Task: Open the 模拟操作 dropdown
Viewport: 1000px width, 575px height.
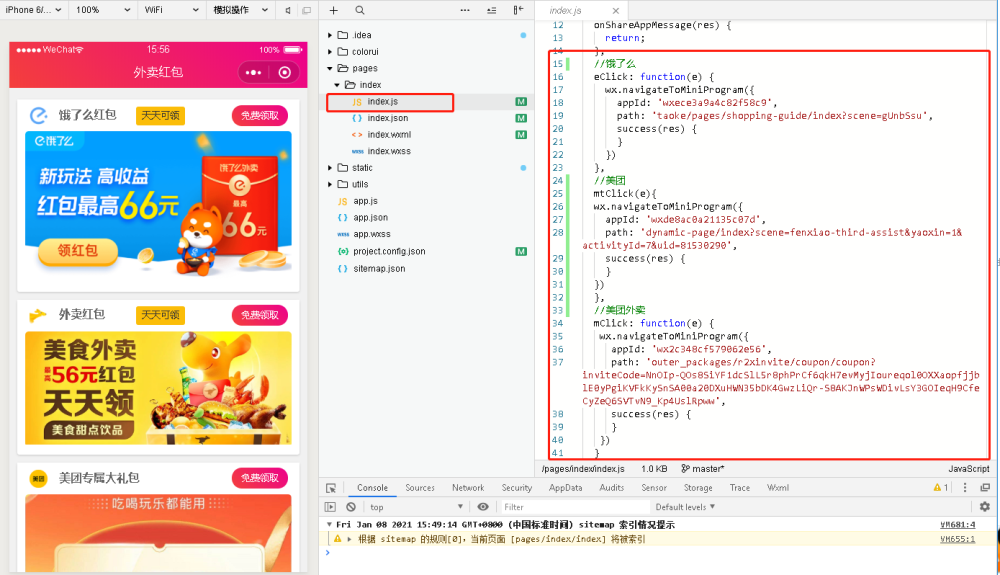Action: point(240,10)
